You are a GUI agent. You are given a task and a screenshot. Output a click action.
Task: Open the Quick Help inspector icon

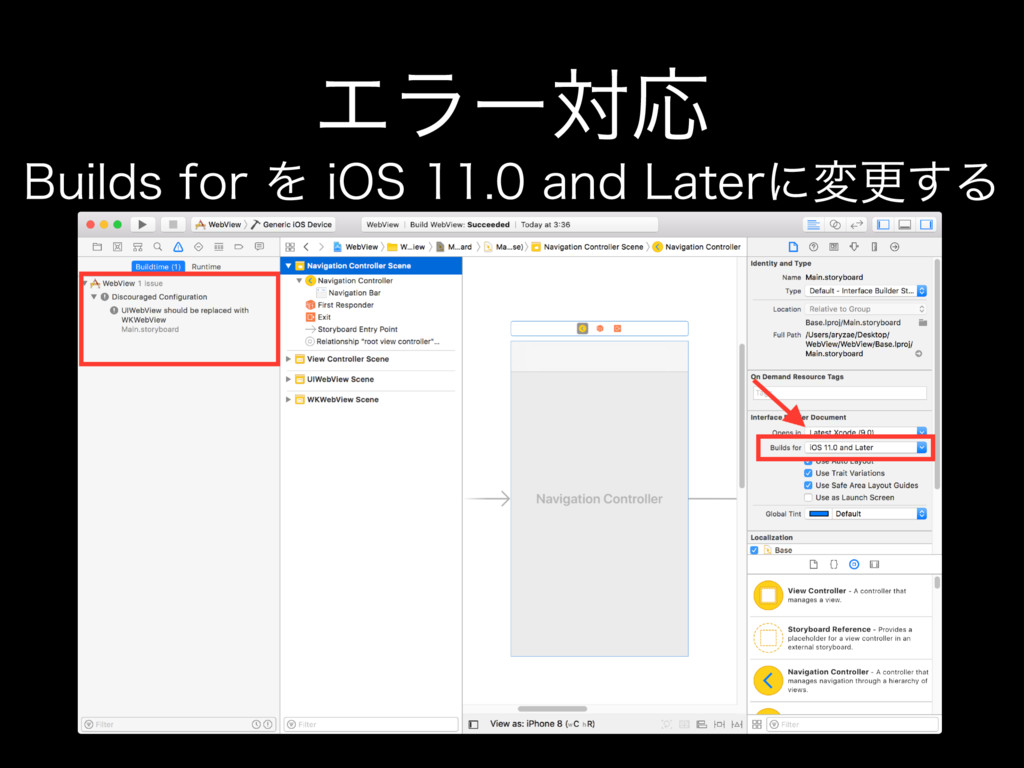pos(814,247)
